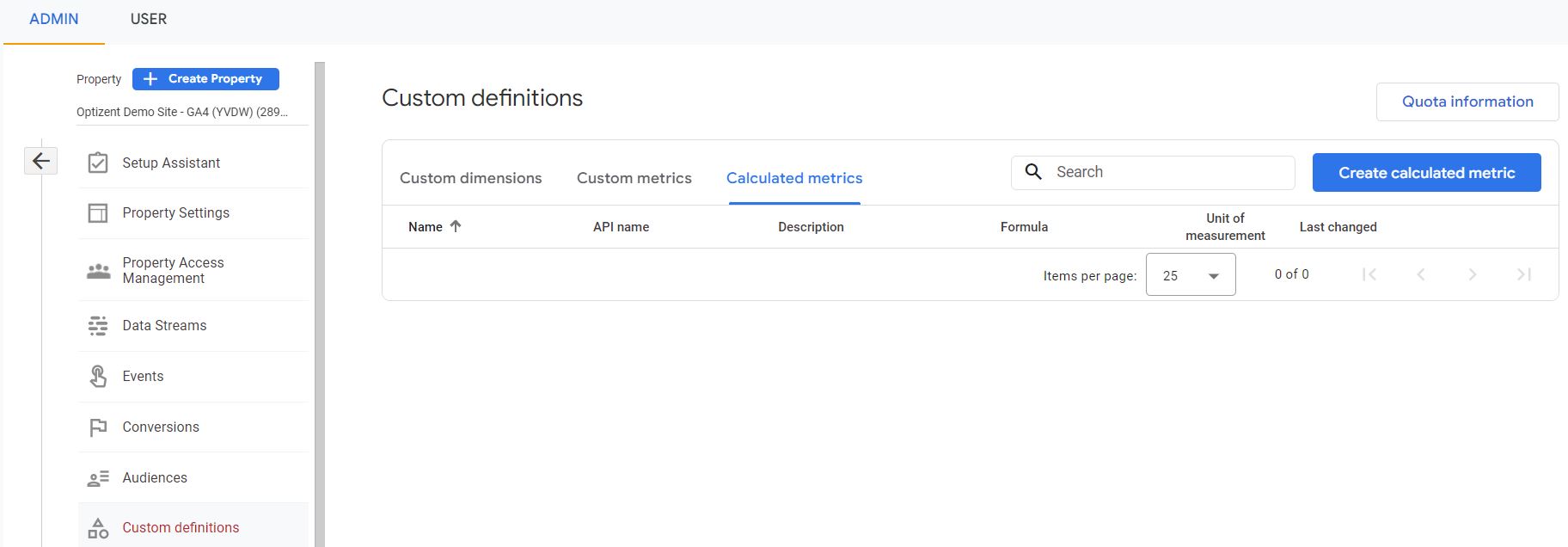Switch to the Custom metrics tab
The width and height of the screenshot is (1568, 547).
(634, 178)
